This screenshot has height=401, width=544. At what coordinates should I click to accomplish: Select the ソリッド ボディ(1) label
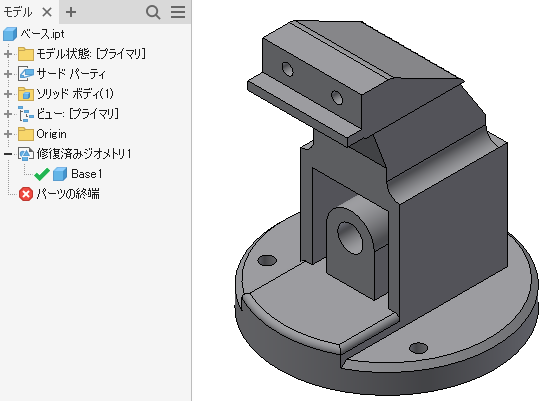(x=75, y=94)
